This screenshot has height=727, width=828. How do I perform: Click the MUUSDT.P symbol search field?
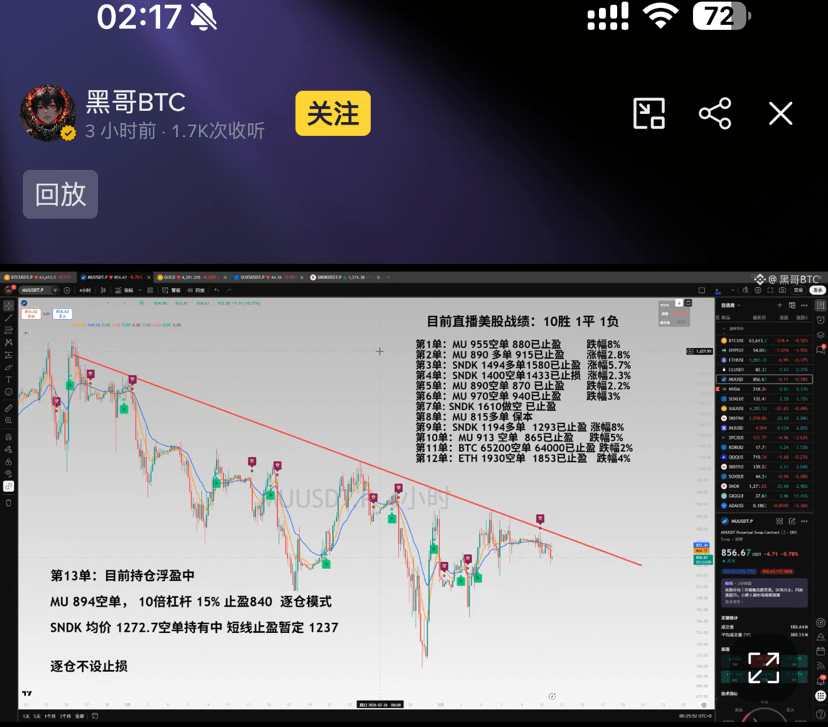[x=39, y=290]
